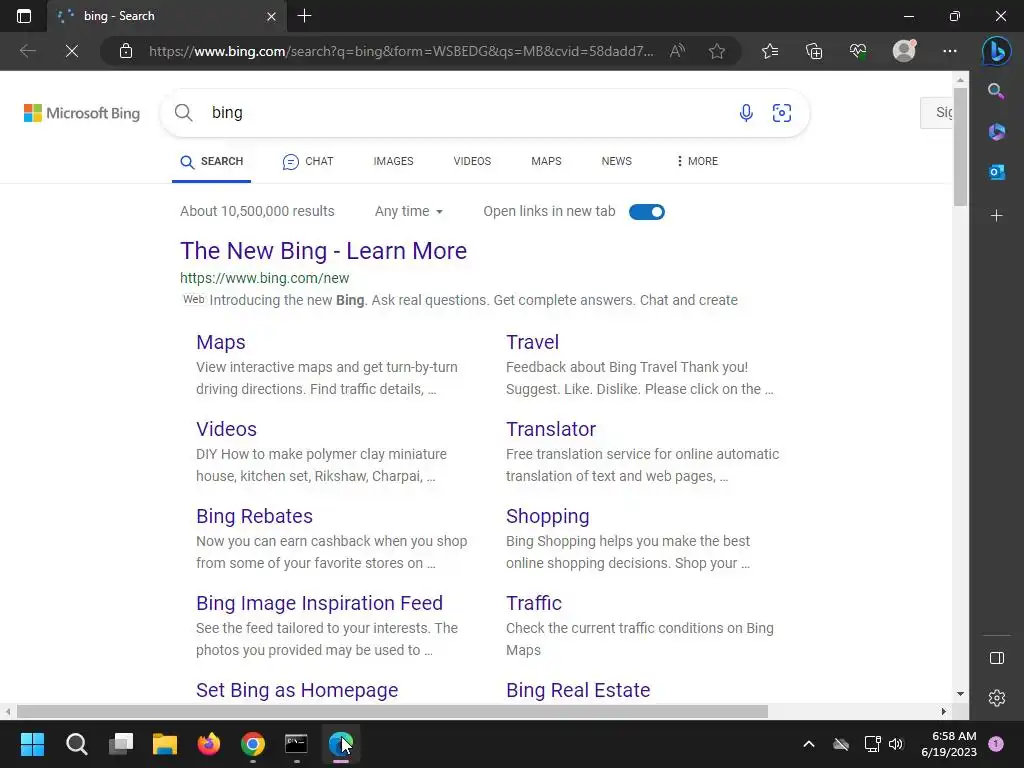Click the https://www.bing.com/new URL link
The image size is (1024, 768).
(264, 278)
